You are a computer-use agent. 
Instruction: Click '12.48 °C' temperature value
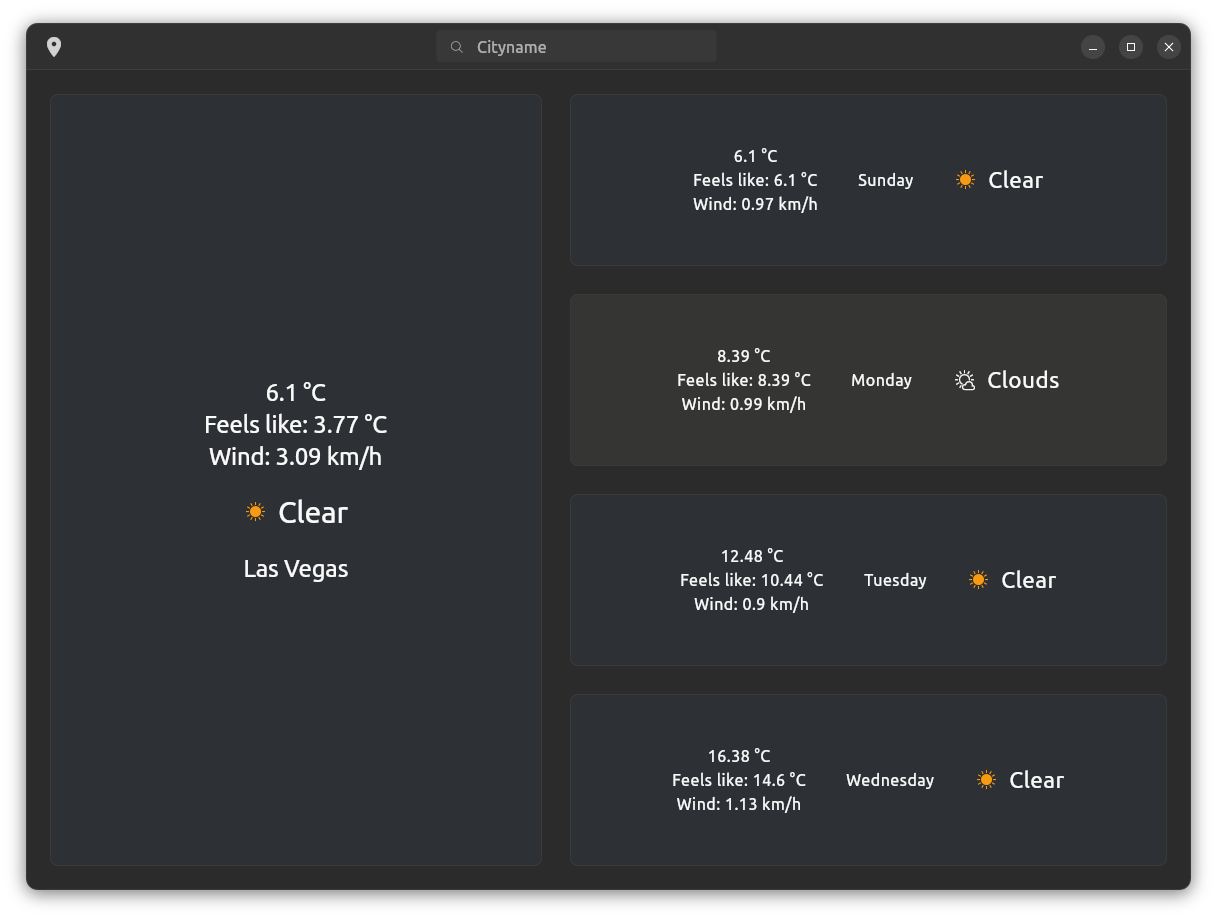(752, 556)
